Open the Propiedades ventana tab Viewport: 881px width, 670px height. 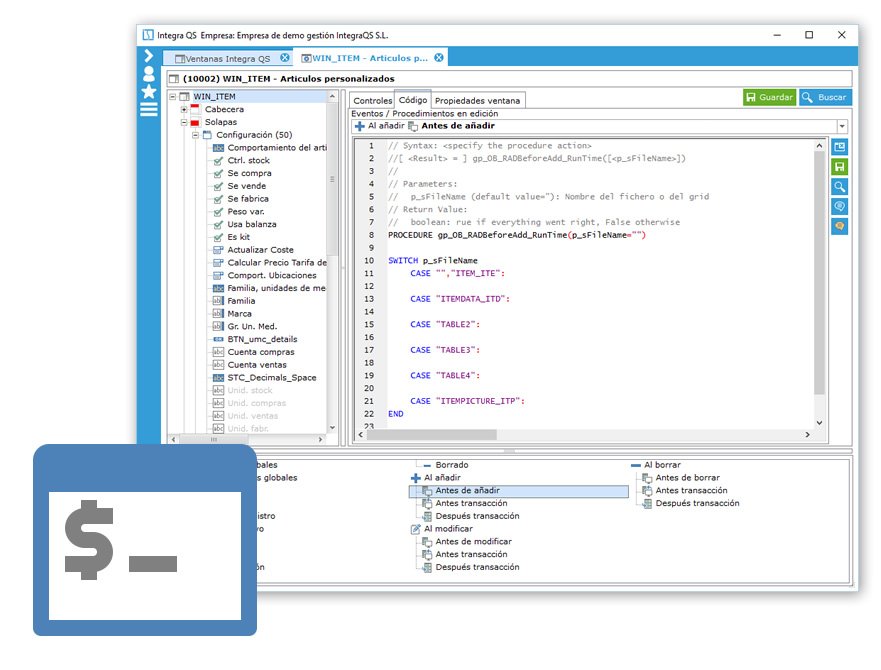pos(478,101)
